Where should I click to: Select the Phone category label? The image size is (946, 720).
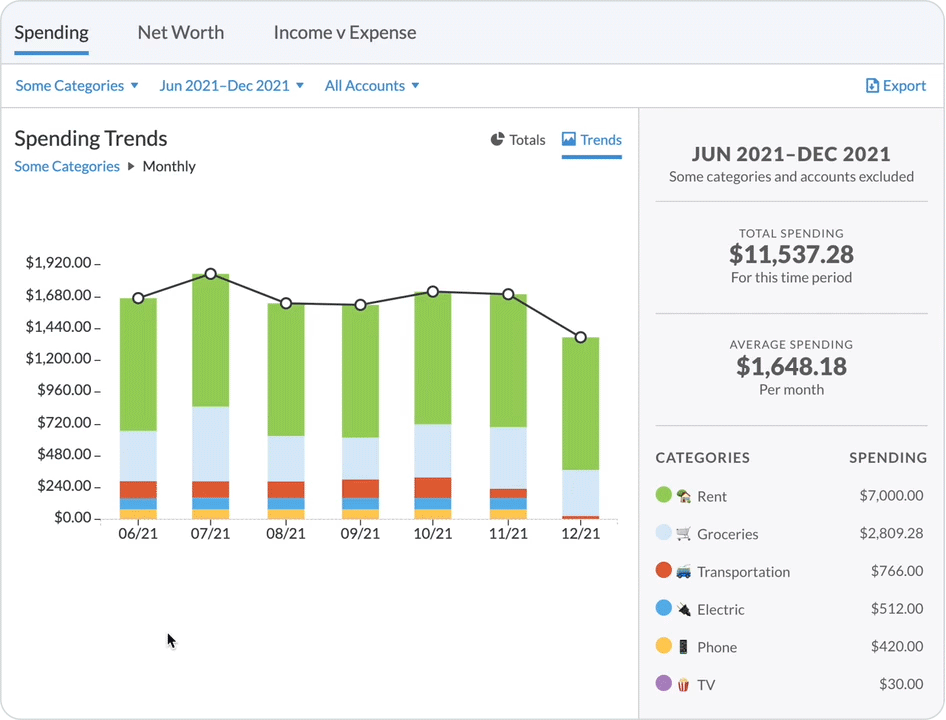pyautogui.click(x=717, y=648)
